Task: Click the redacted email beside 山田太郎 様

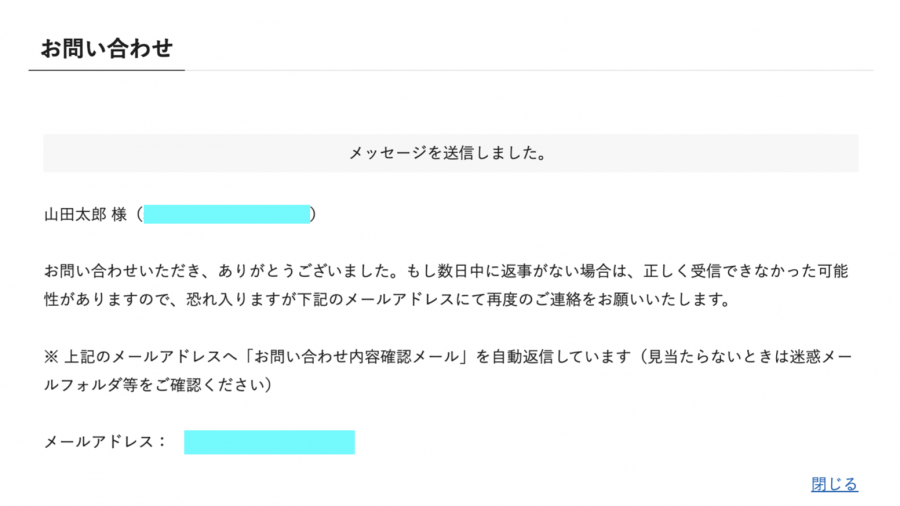Action: click(x=227, y=214)
